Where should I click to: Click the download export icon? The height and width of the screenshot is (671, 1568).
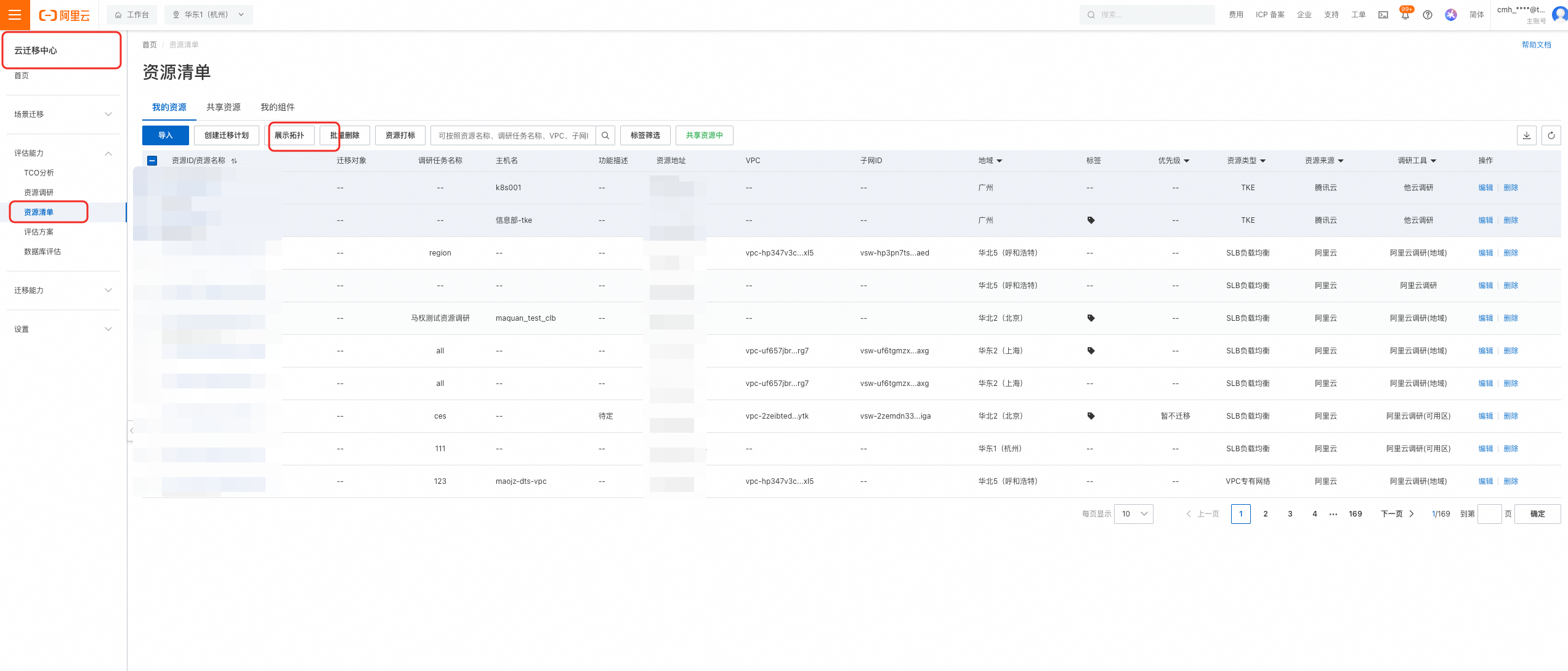click(1526, 135)
